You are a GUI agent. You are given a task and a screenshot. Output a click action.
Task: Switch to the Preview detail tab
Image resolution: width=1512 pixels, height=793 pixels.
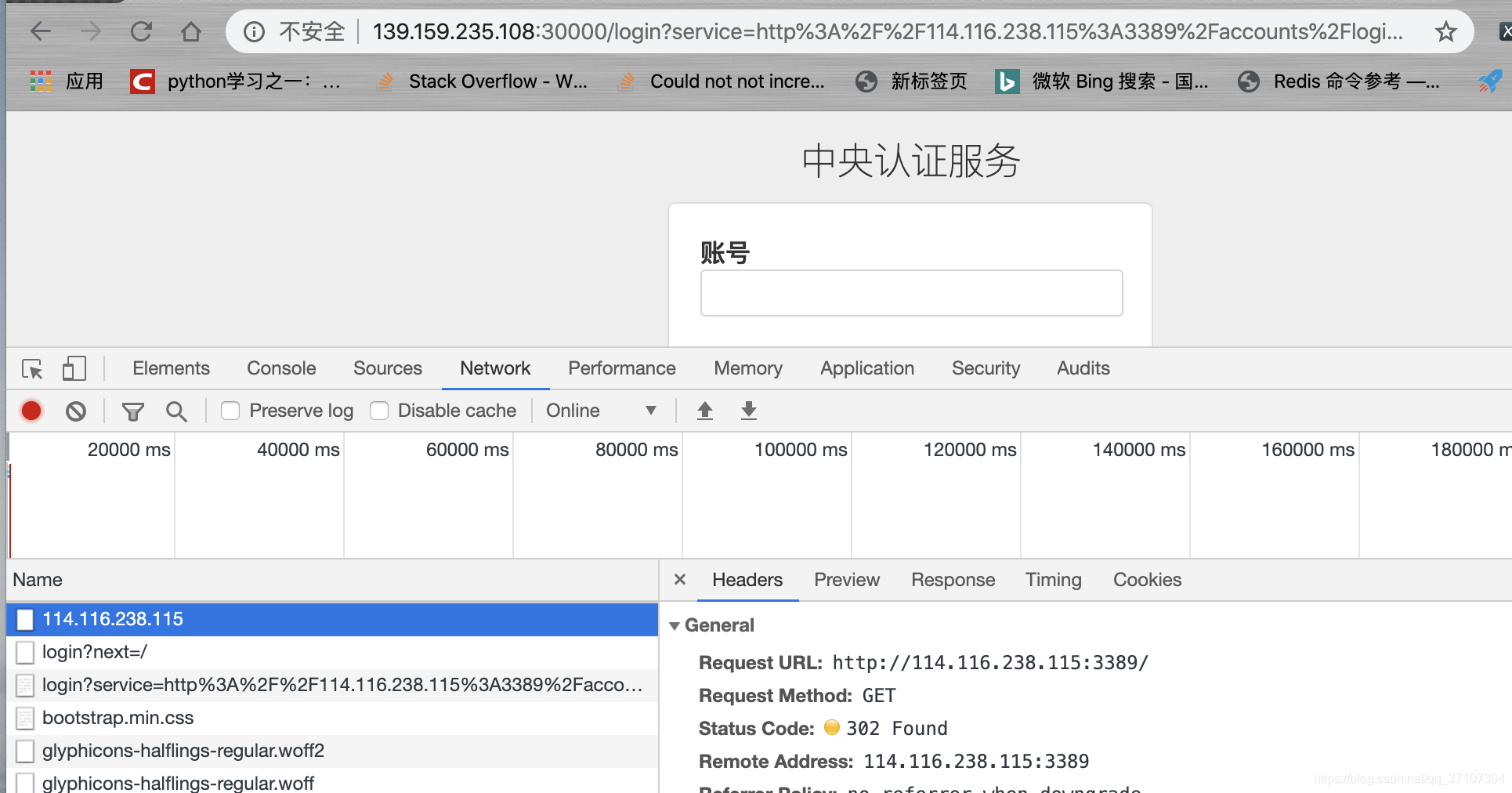pos(847,580)
